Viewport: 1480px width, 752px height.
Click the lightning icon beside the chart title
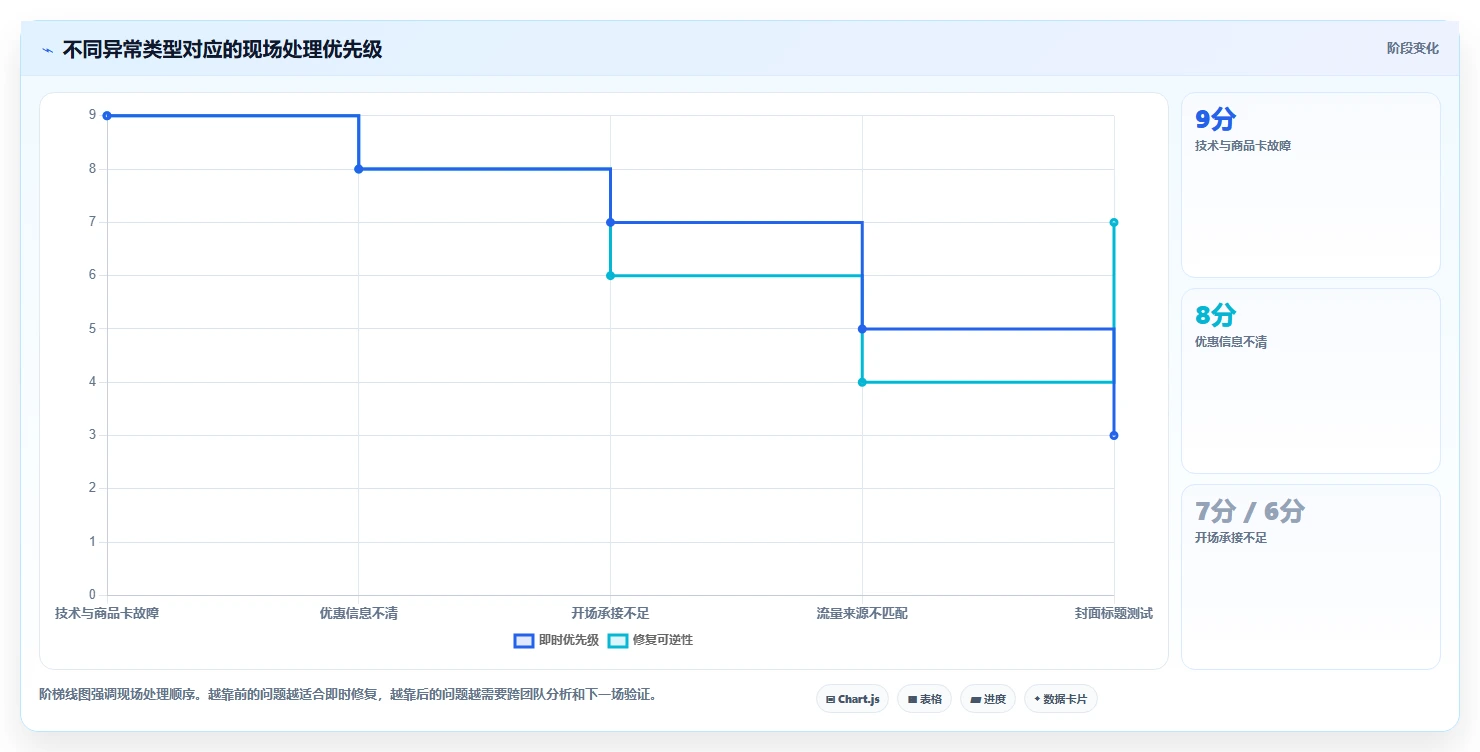pos(47,49)
